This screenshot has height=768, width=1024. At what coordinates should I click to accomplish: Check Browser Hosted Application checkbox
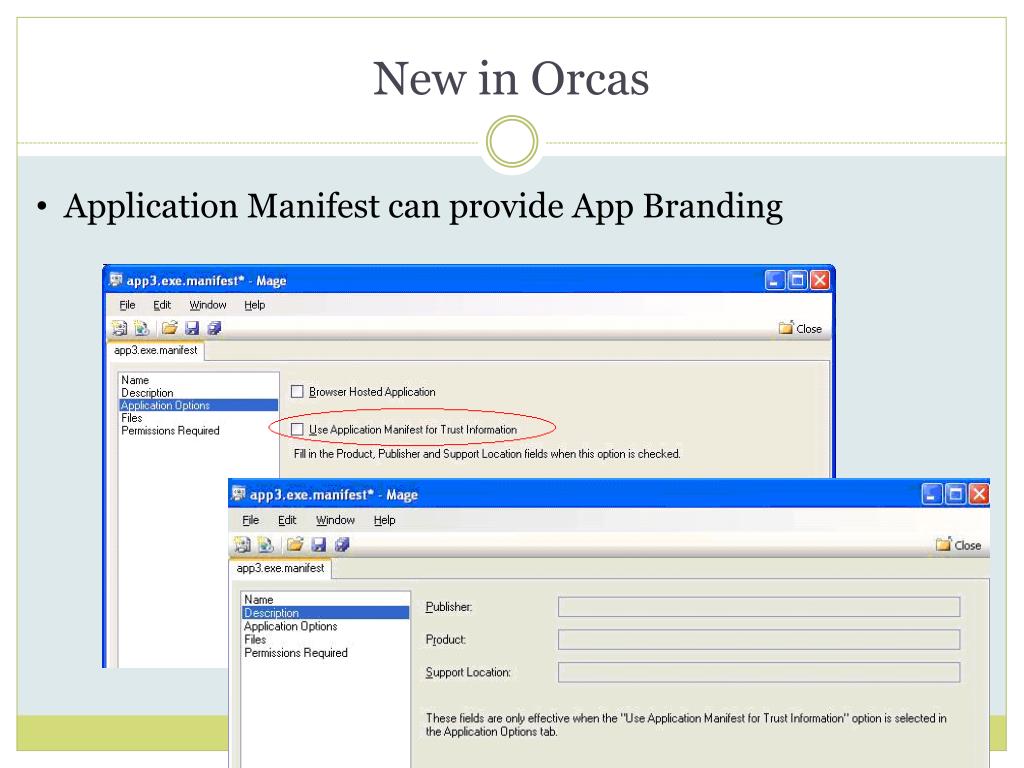pos(297,391)
